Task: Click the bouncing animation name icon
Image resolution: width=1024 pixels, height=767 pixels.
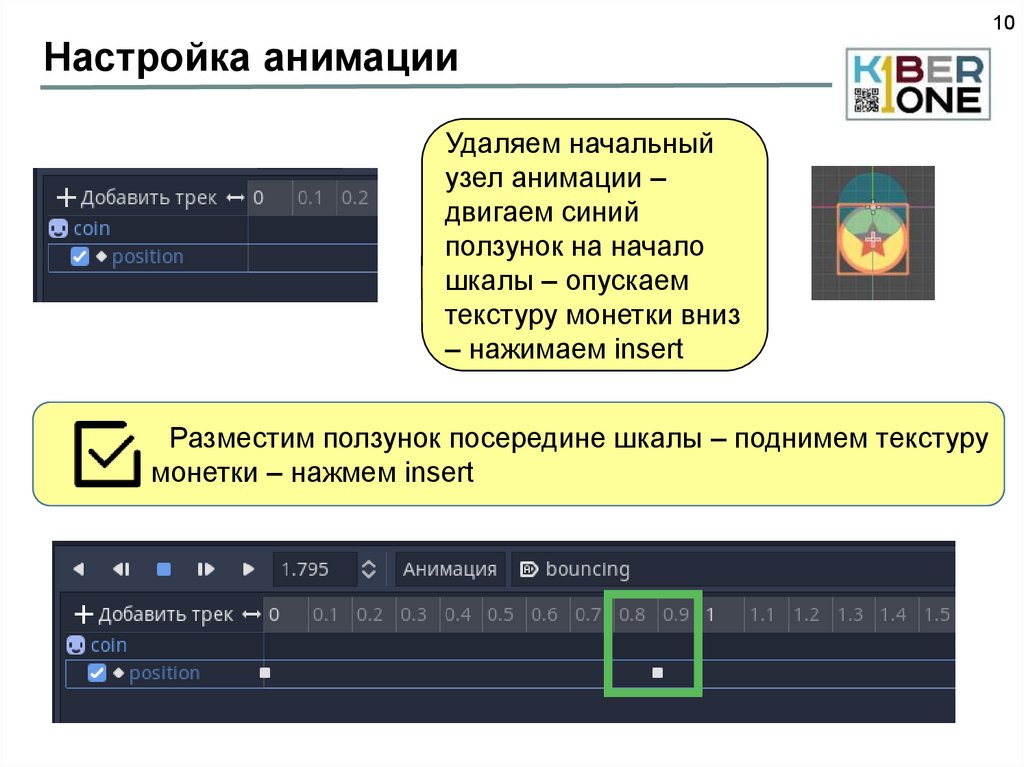Action: coord(529,569)
